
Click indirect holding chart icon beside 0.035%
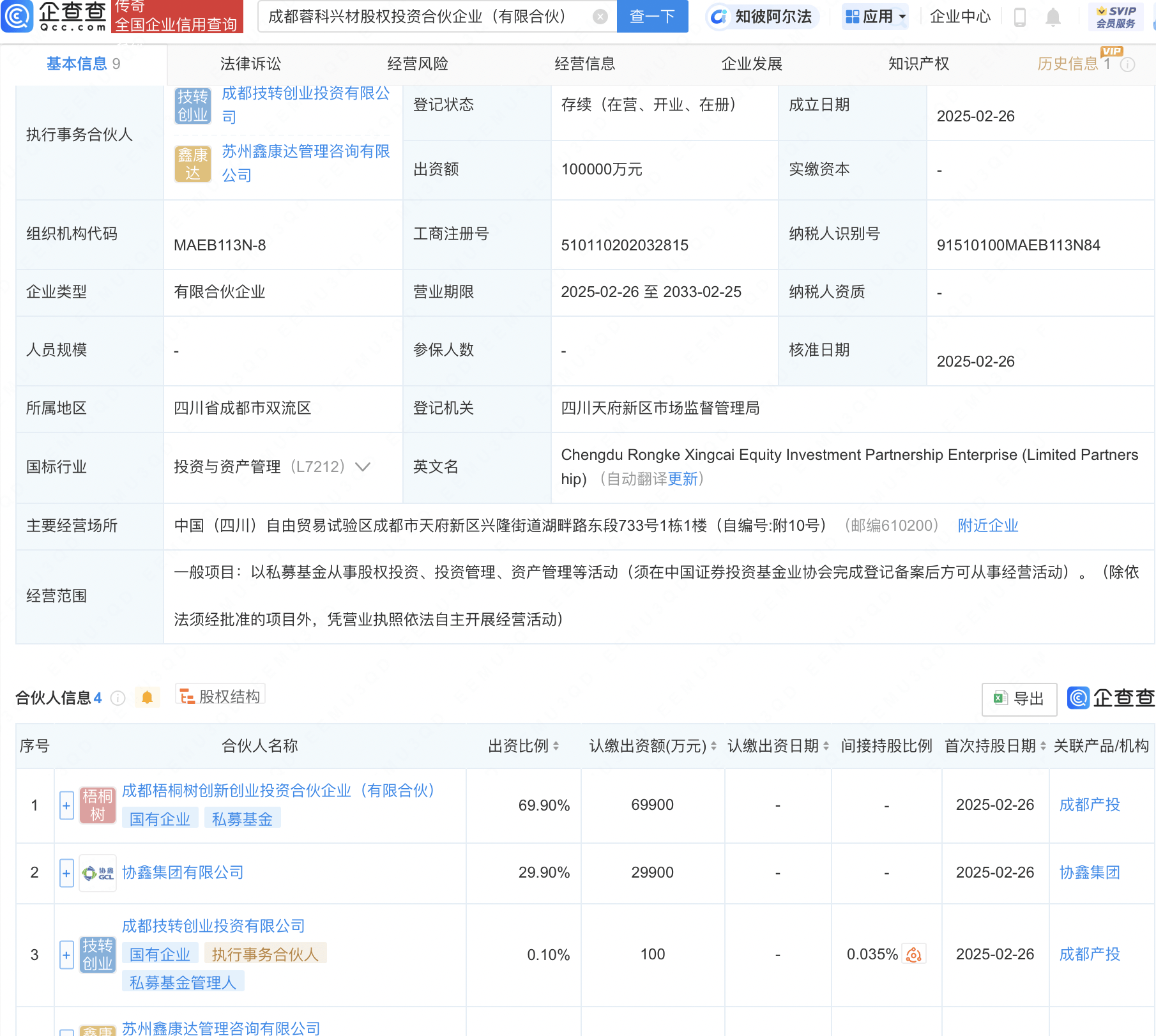tap(914, 954)
